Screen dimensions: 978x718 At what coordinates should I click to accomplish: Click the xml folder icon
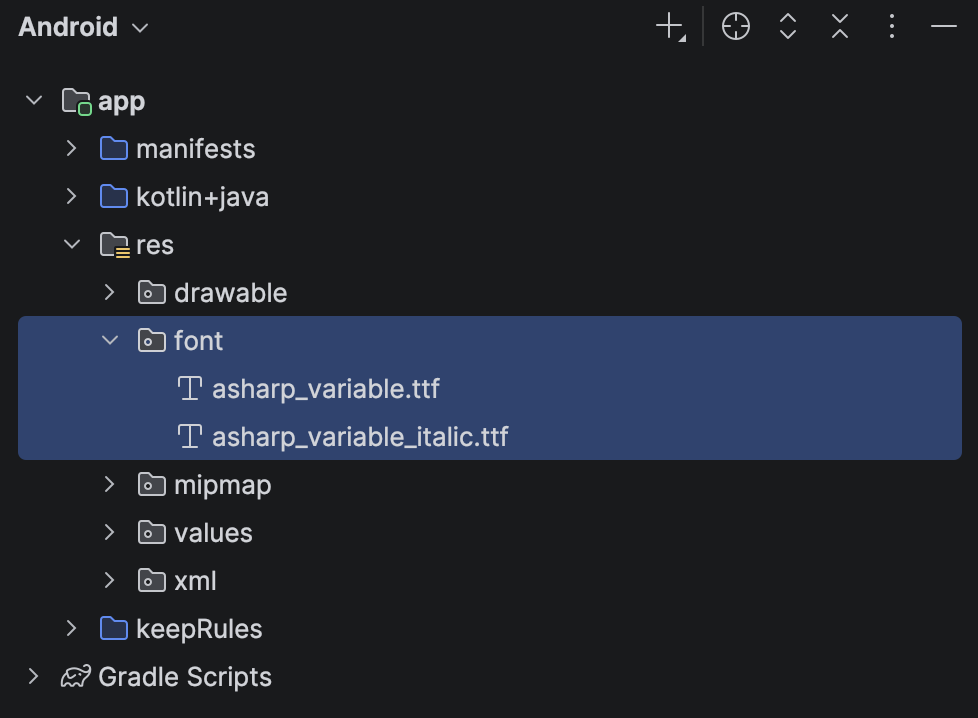(152, 581)
